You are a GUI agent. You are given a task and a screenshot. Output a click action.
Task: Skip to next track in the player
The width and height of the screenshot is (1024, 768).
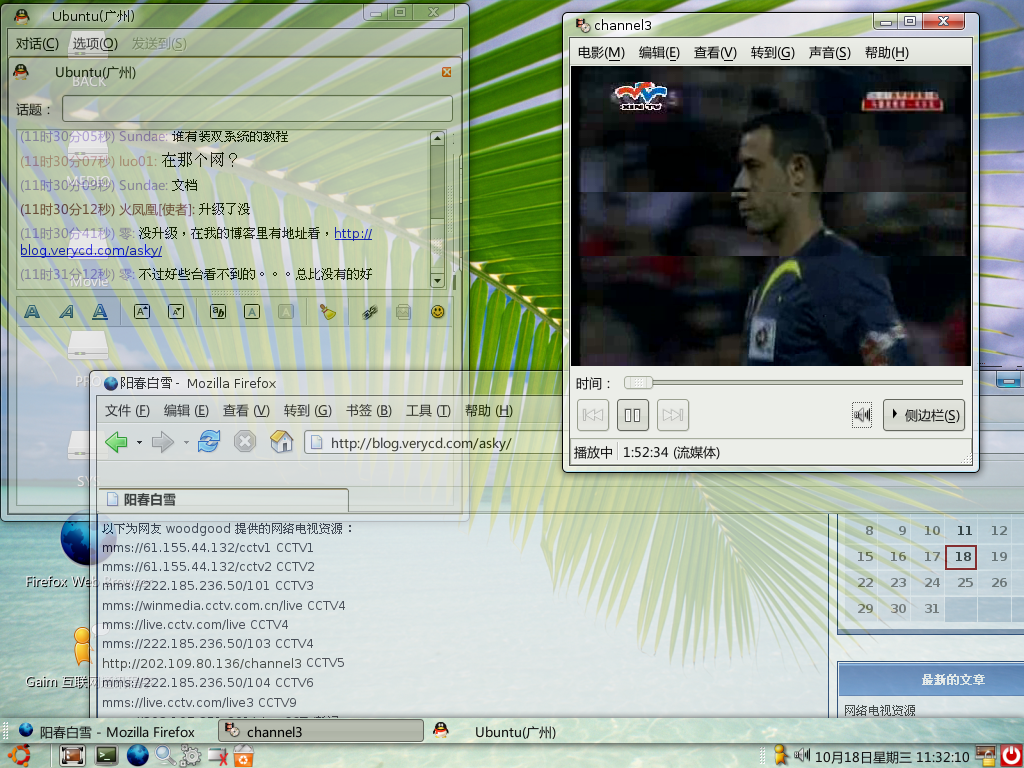point(673,415)
